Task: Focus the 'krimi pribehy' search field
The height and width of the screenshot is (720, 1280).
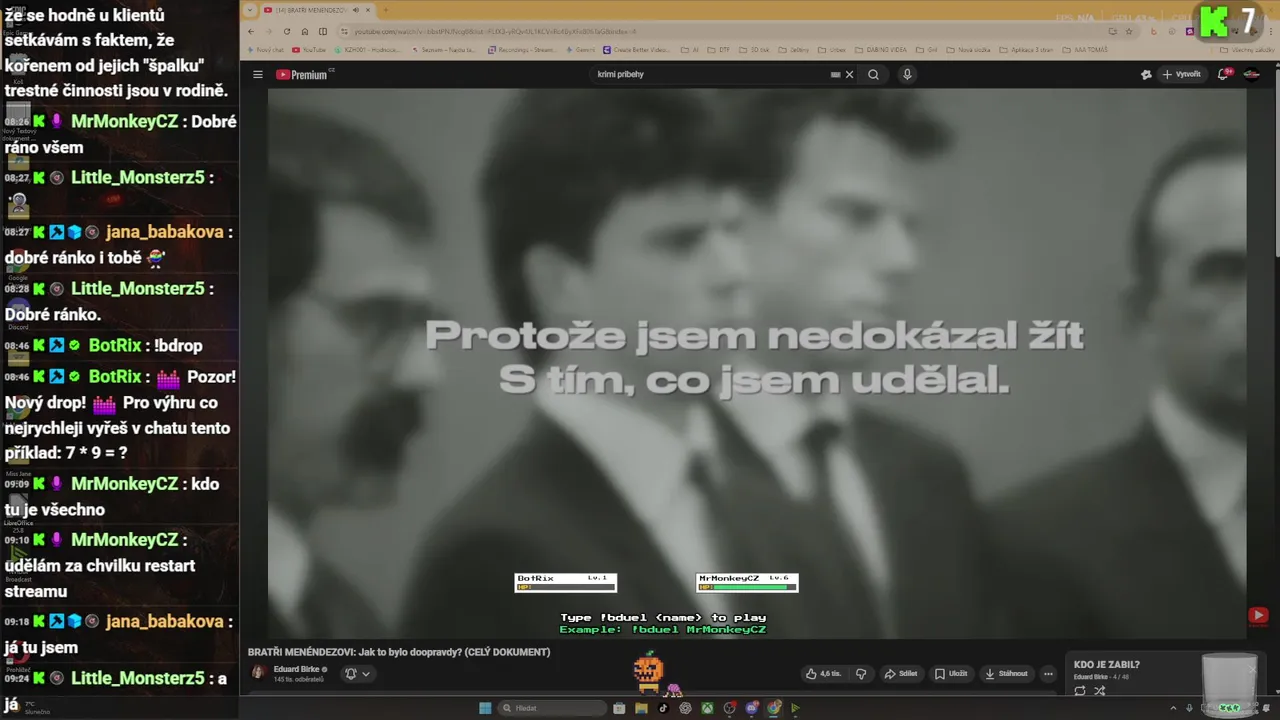Action: pos(710,74)
